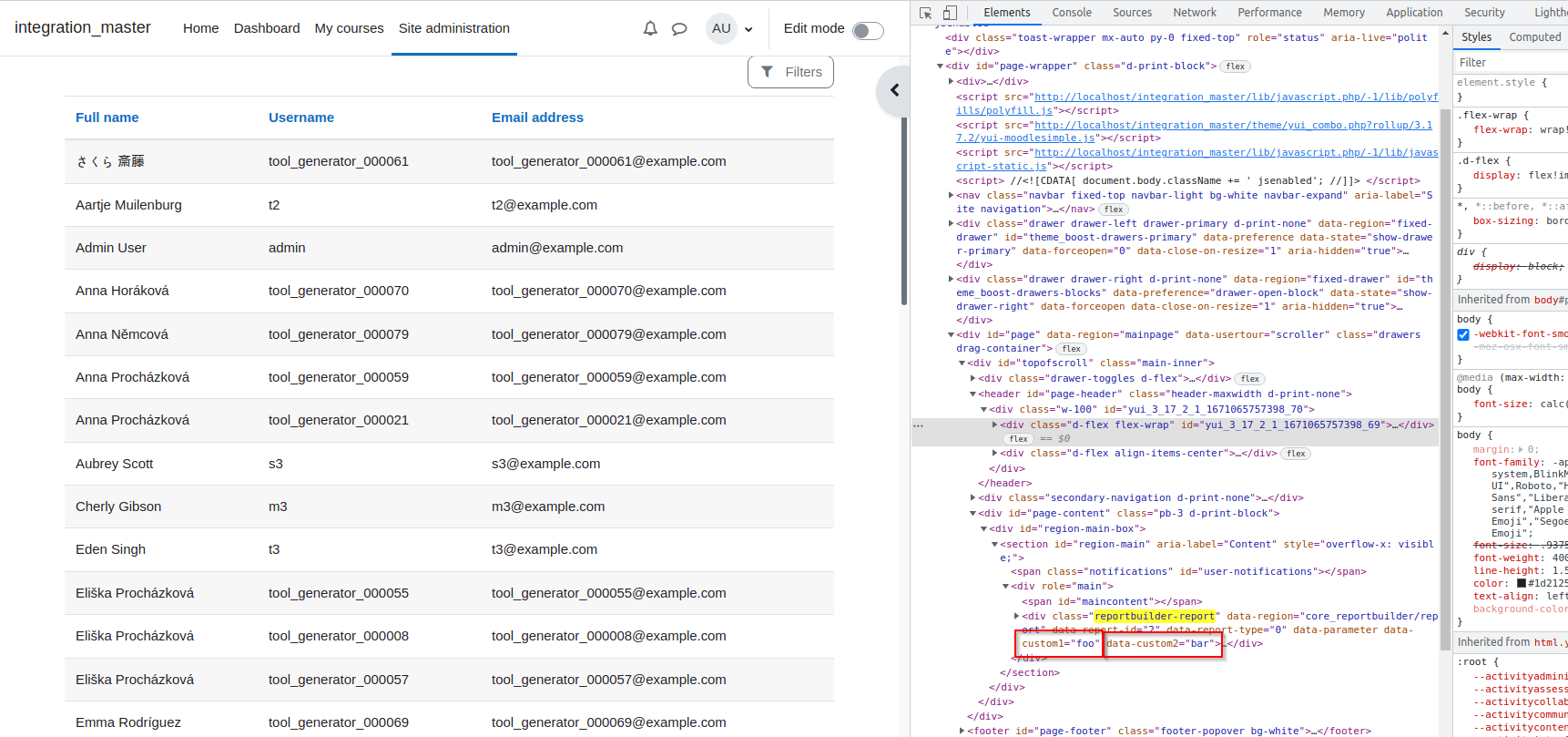1568x737 pixels.
Task: Expand the secondary-navigation div node
Action: click(x=973, y=497)
